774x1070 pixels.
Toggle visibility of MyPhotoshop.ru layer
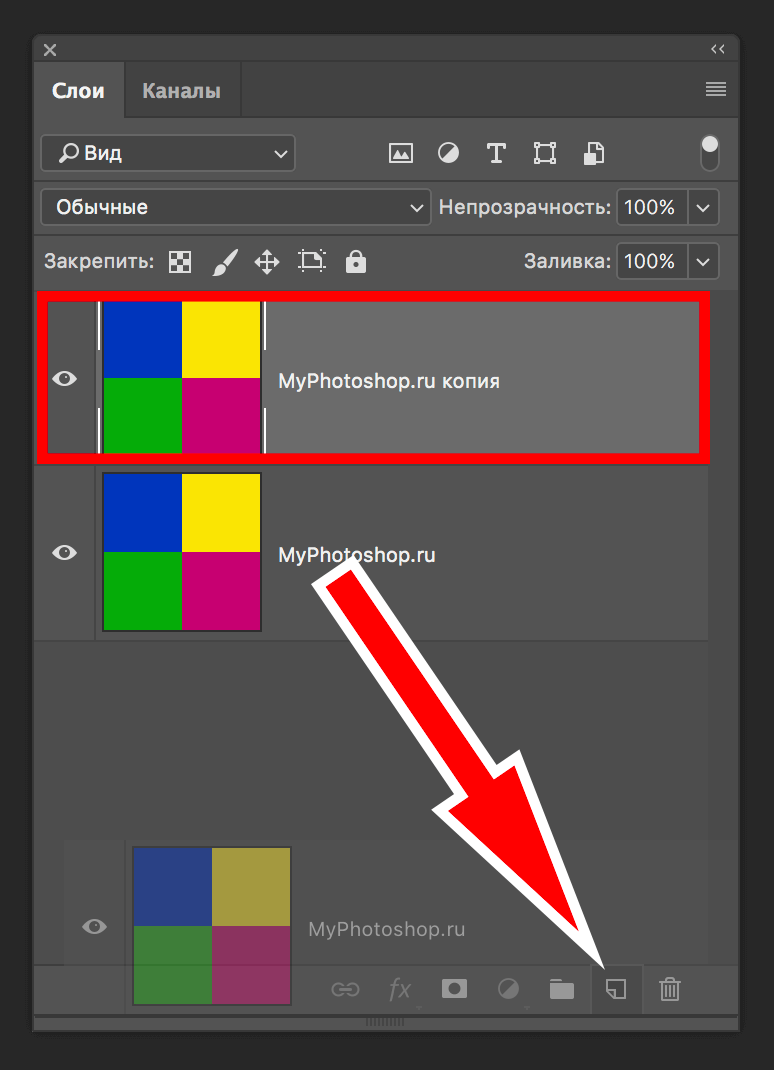[65, 552]
